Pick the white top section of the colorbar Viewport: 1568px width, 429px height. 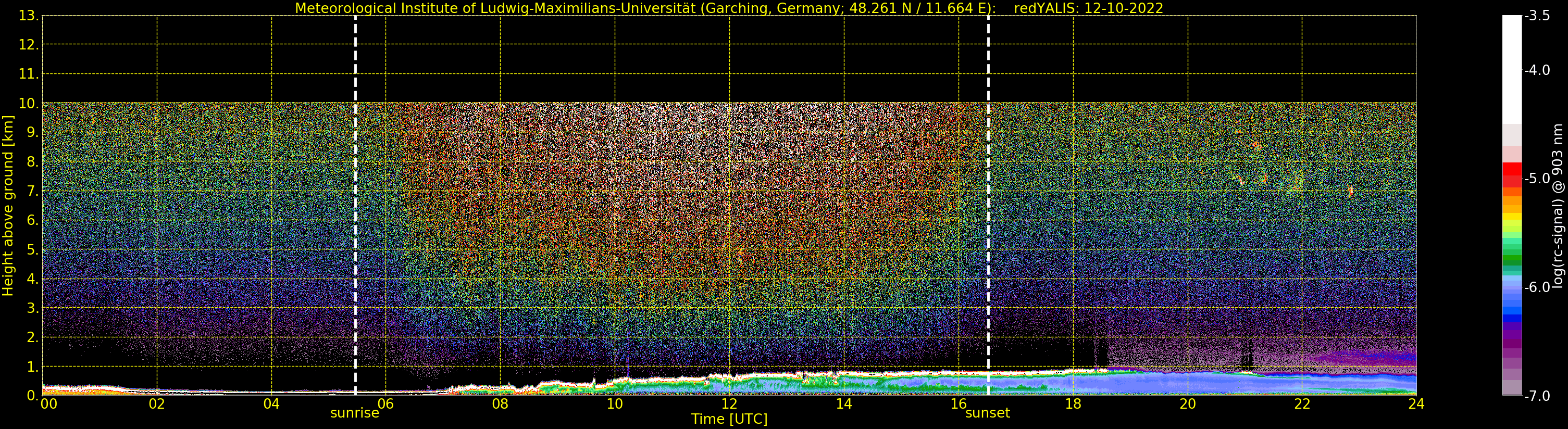coord(1511,70)
